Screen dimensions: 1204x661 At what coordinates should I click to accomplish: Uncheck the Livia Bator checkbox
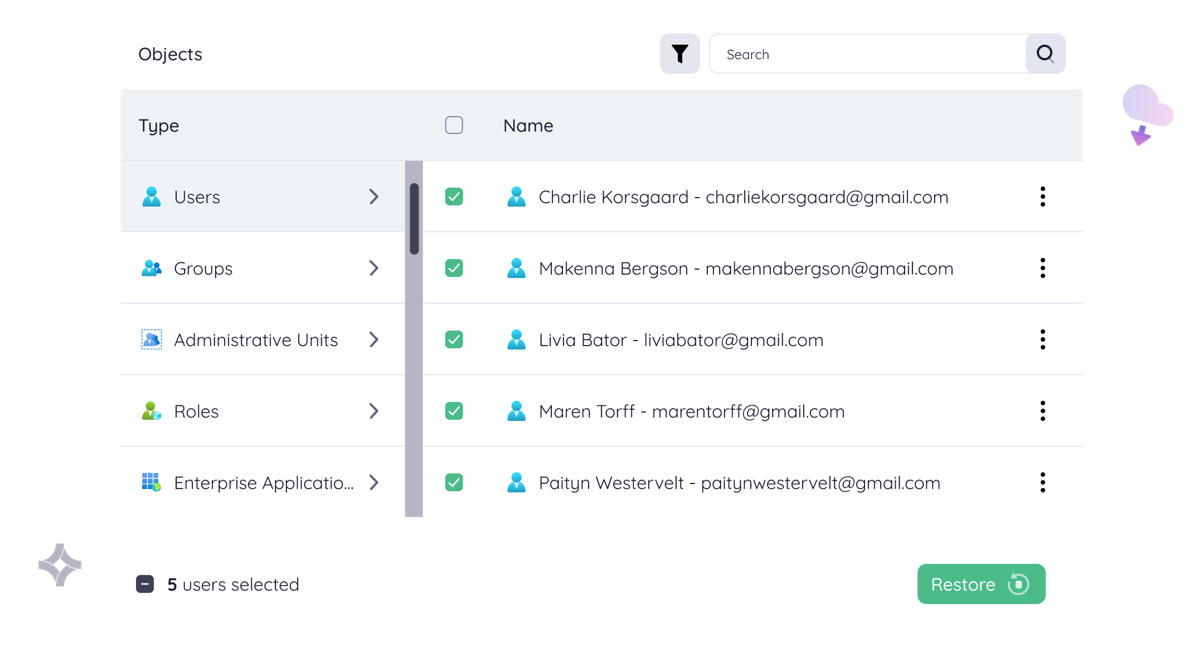click(x=454, y=340)
